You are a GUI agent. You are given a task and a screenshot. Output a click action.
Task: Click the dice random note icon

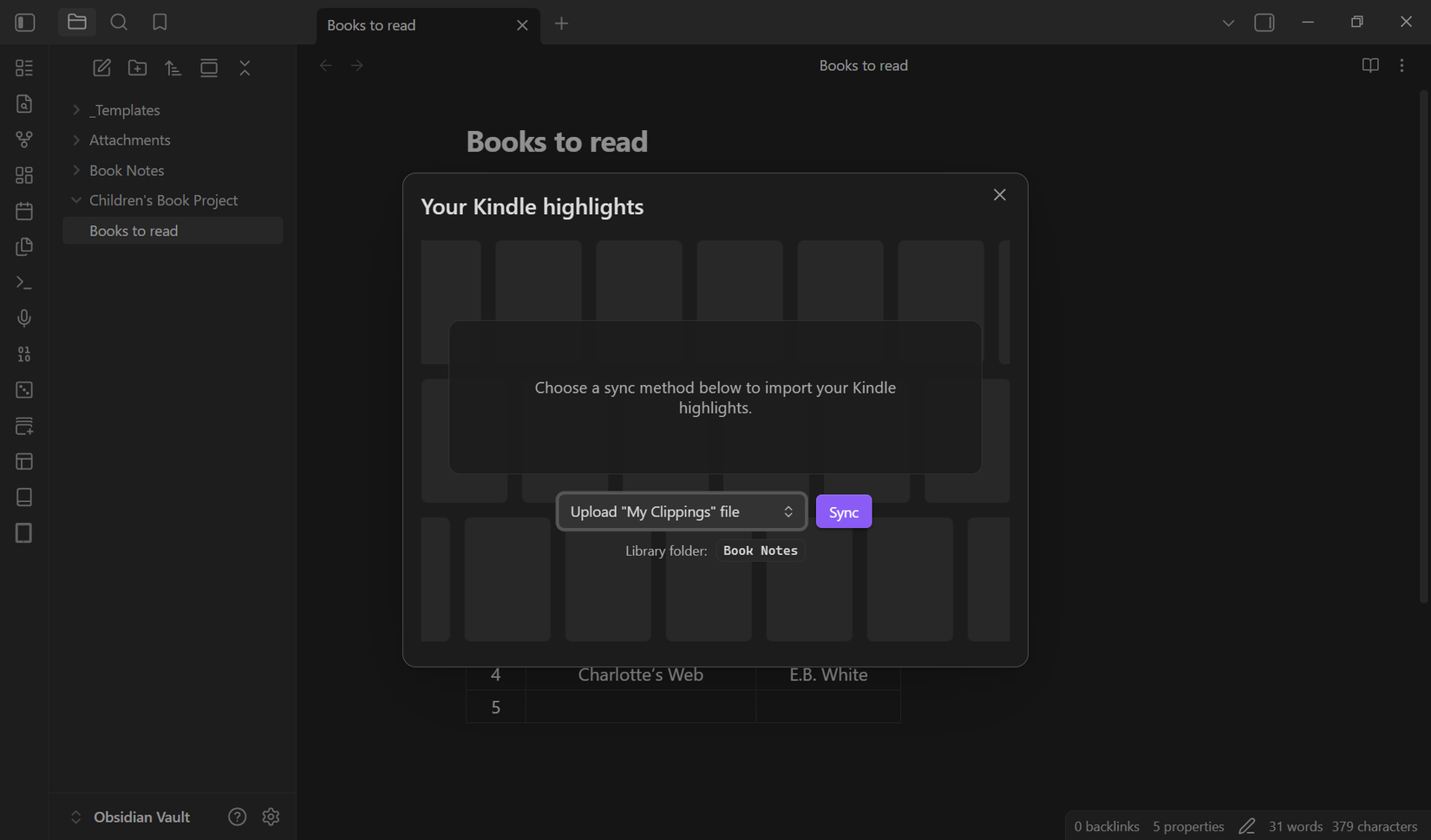(24, 390)
